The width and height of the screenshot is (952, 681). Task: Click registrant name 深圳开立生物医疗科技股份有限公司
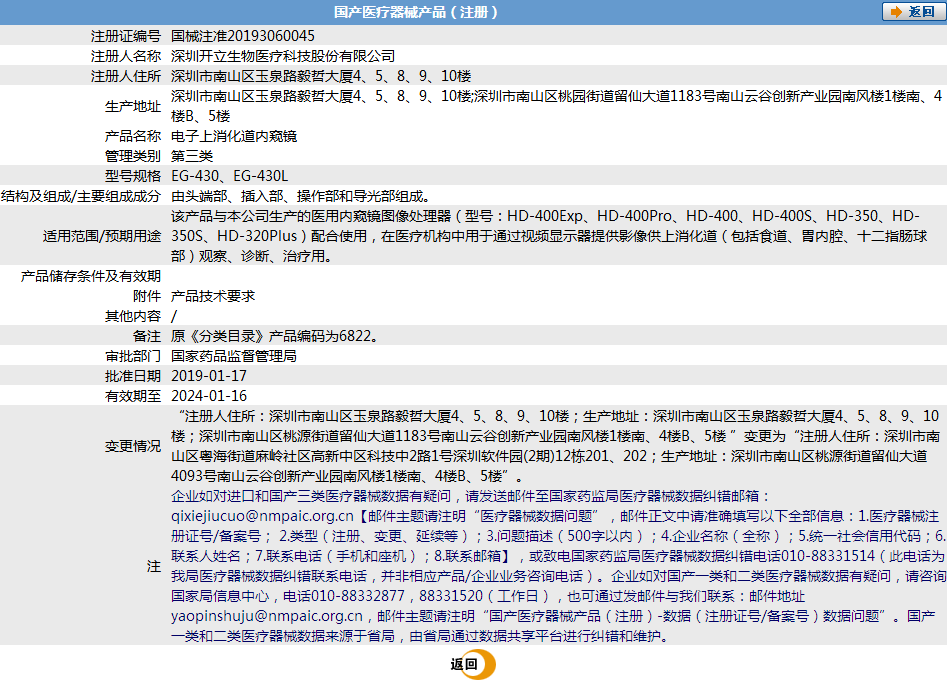(283, 56)
